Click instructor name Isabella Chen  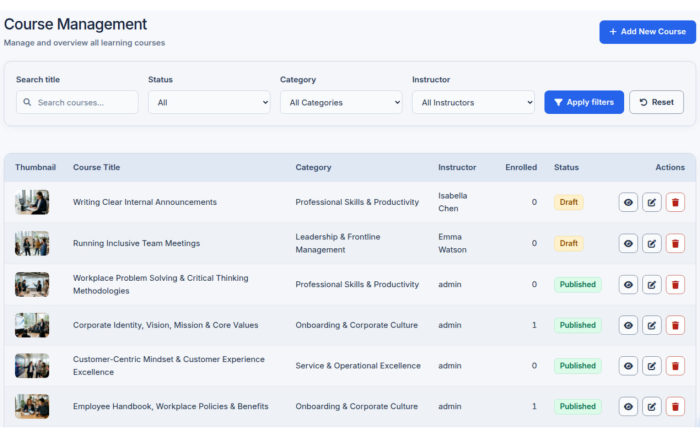point(452,202)
